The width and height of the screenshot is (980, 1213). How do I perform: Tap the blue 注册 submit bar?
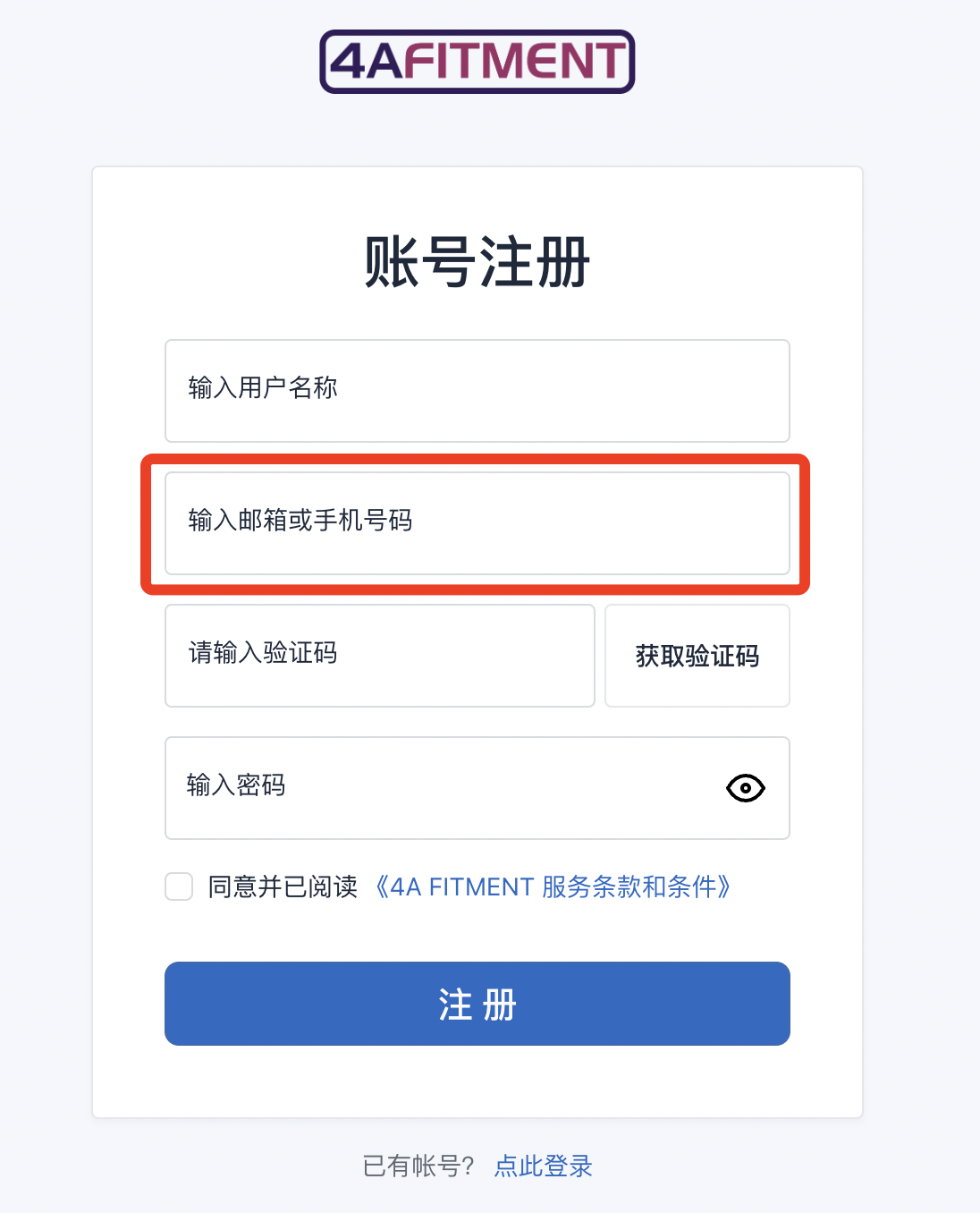click(x=477, y=1004)
